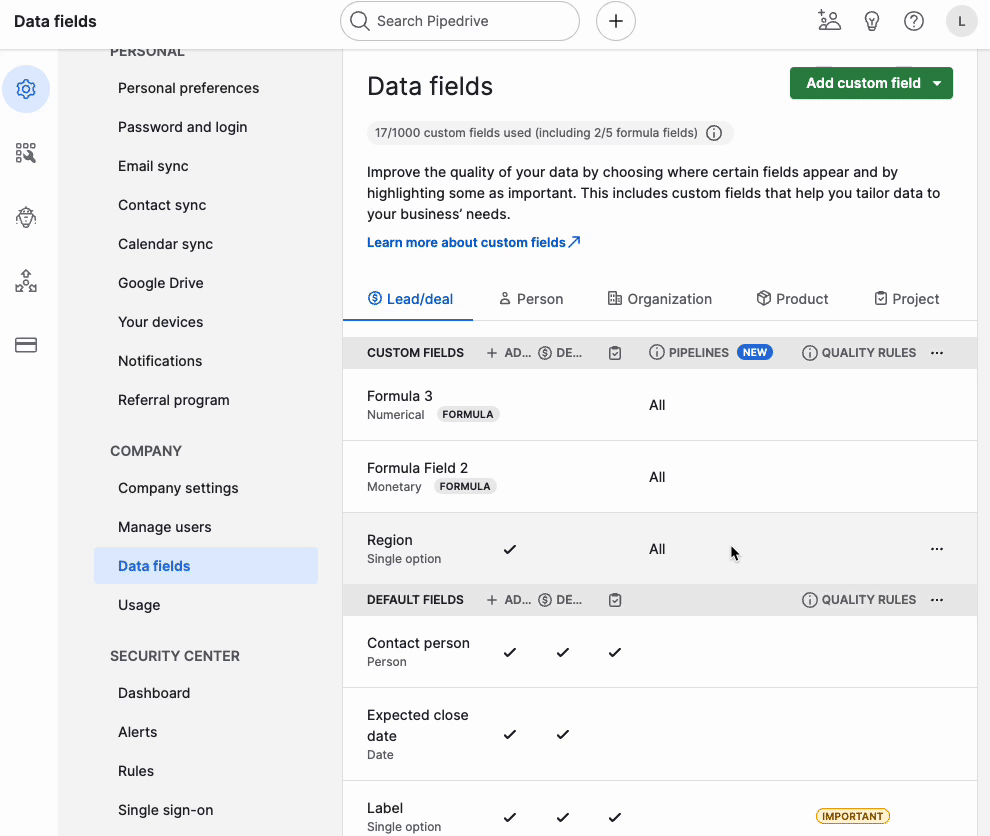Open the Pipedrive search bar
The width and height of the screenshot is (990, 836).
(x=459, y=21)
